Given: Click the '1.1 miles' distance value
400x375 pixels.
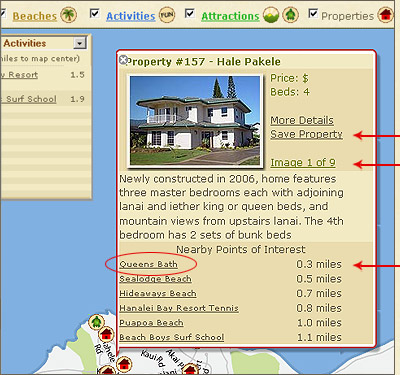Looking at the screenshot, I should tap(319, 337).
